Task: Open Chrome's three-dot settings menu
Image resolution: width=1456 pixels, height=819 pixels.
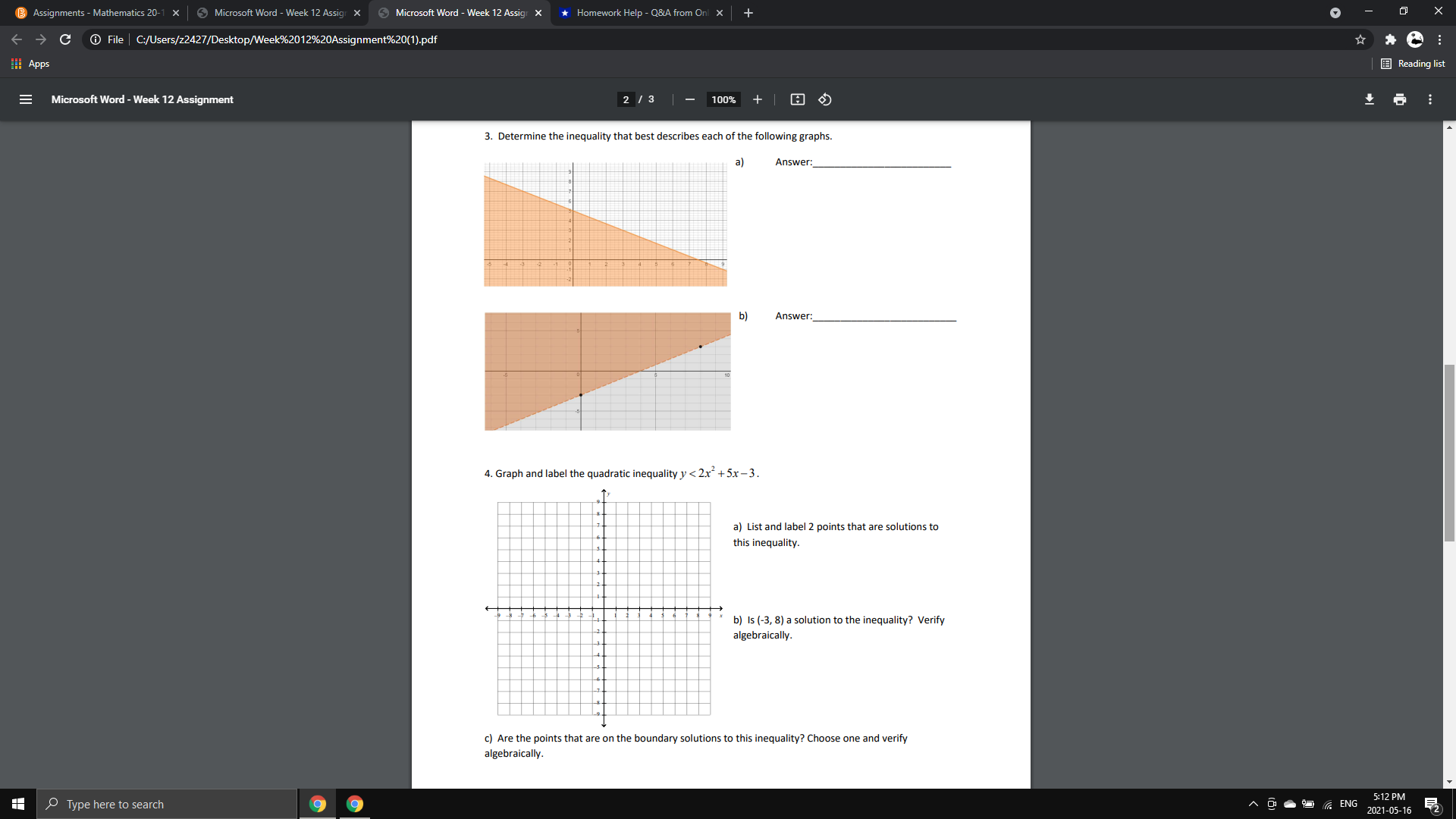Action: 1441,39
